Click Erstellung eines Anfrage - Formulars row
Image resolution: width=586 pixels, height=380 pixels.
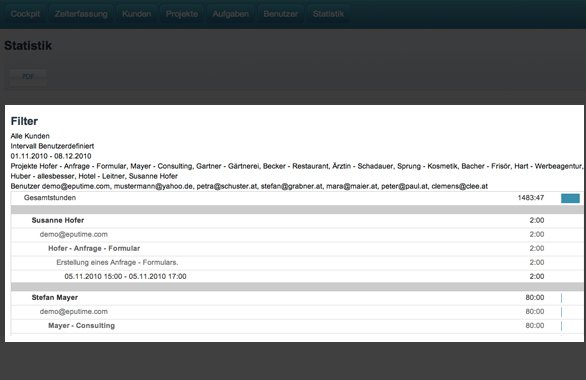(x=297, y=262)
